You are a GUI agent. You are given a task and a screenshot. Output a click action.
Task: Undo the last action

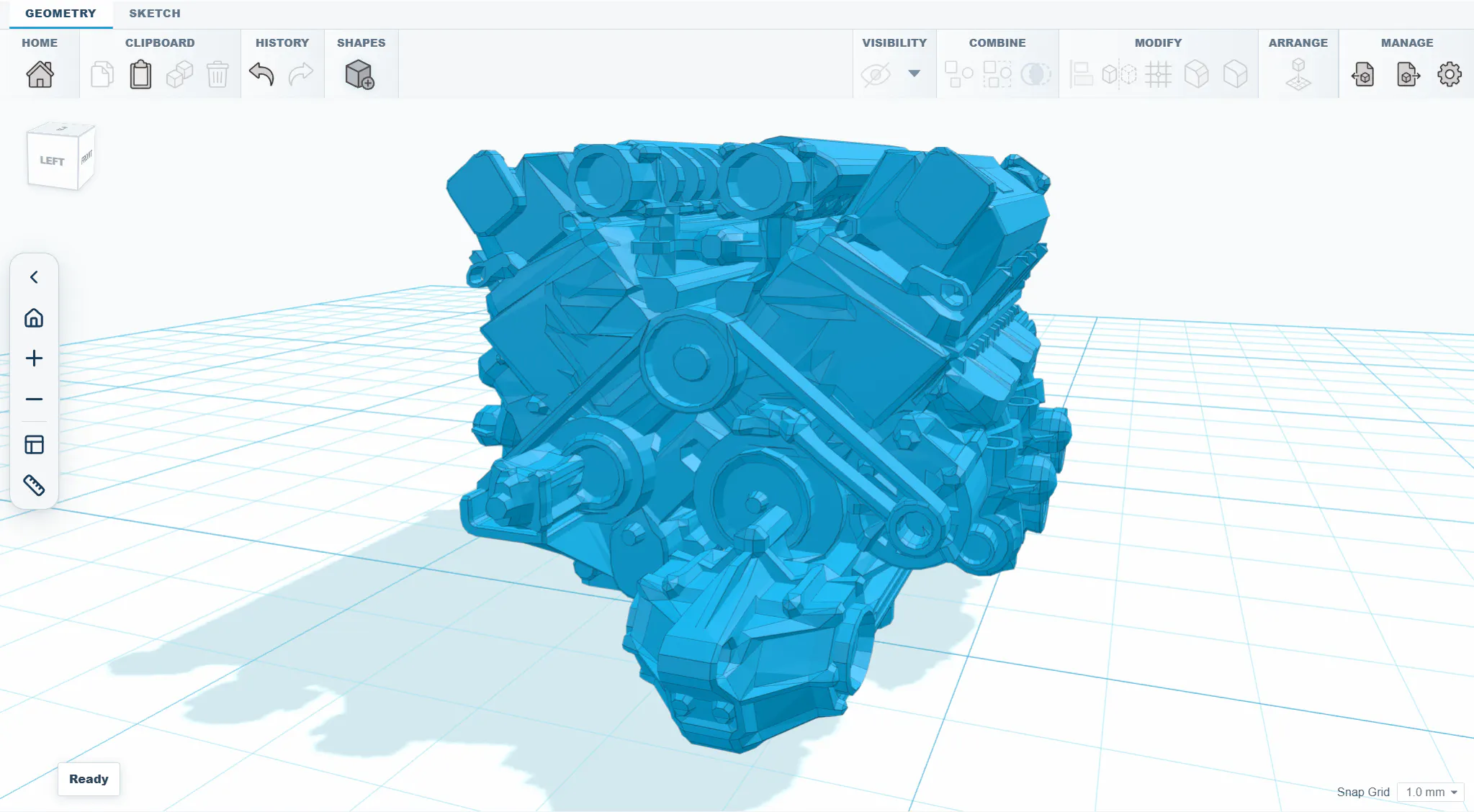(261, 74)
